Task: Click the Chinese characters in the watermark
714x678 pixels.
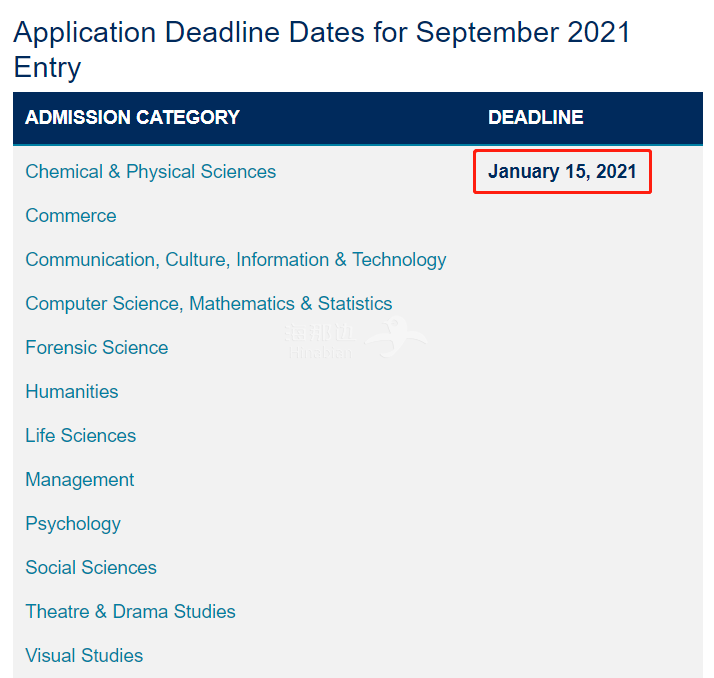Action: tap(322, 335)
